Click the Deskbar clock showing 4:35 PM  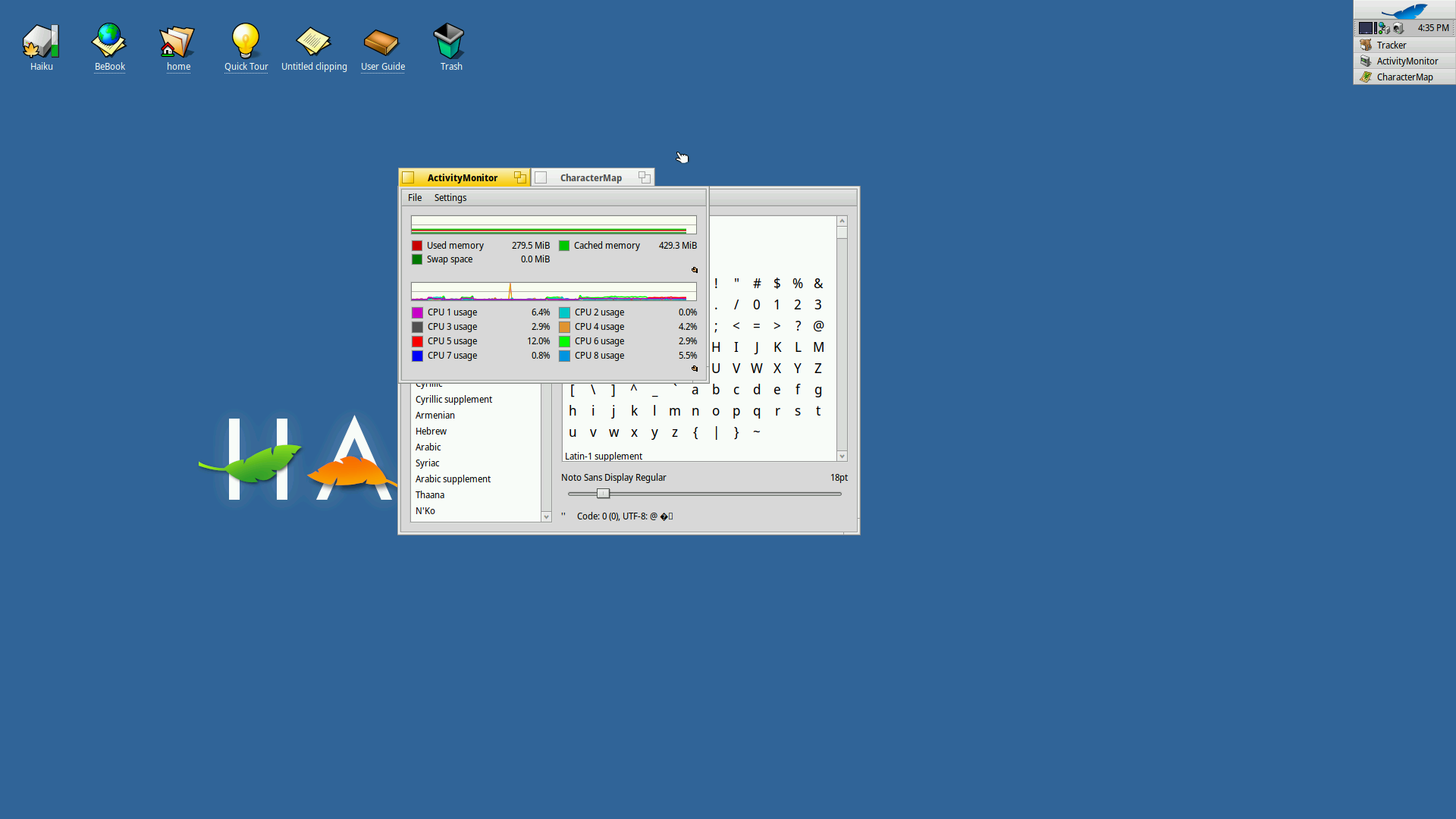click(x=1433, y=28)
